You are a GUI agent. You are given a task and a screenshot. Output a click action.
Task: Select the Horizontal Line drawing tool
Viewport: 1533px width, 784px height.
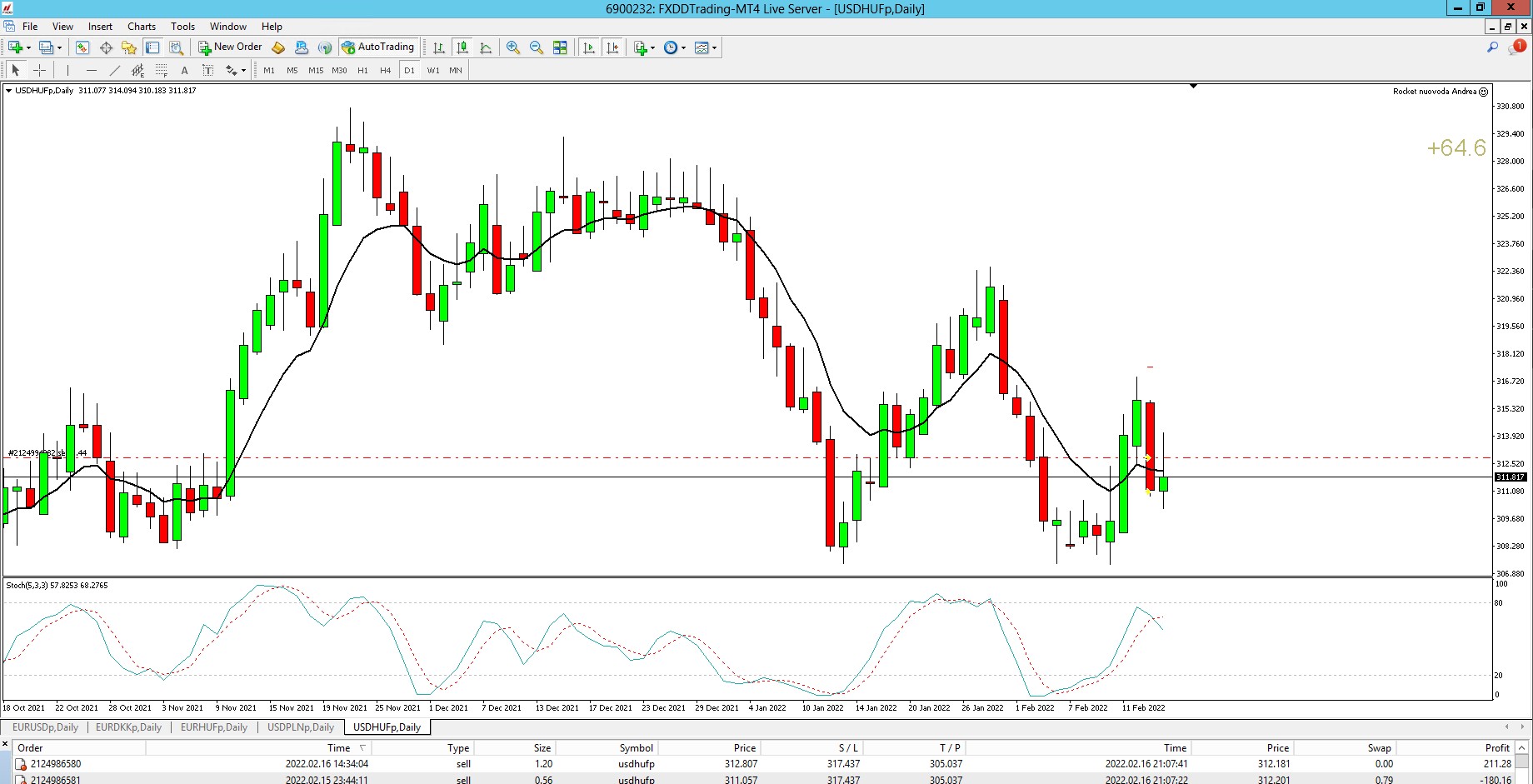coord(92,70)
